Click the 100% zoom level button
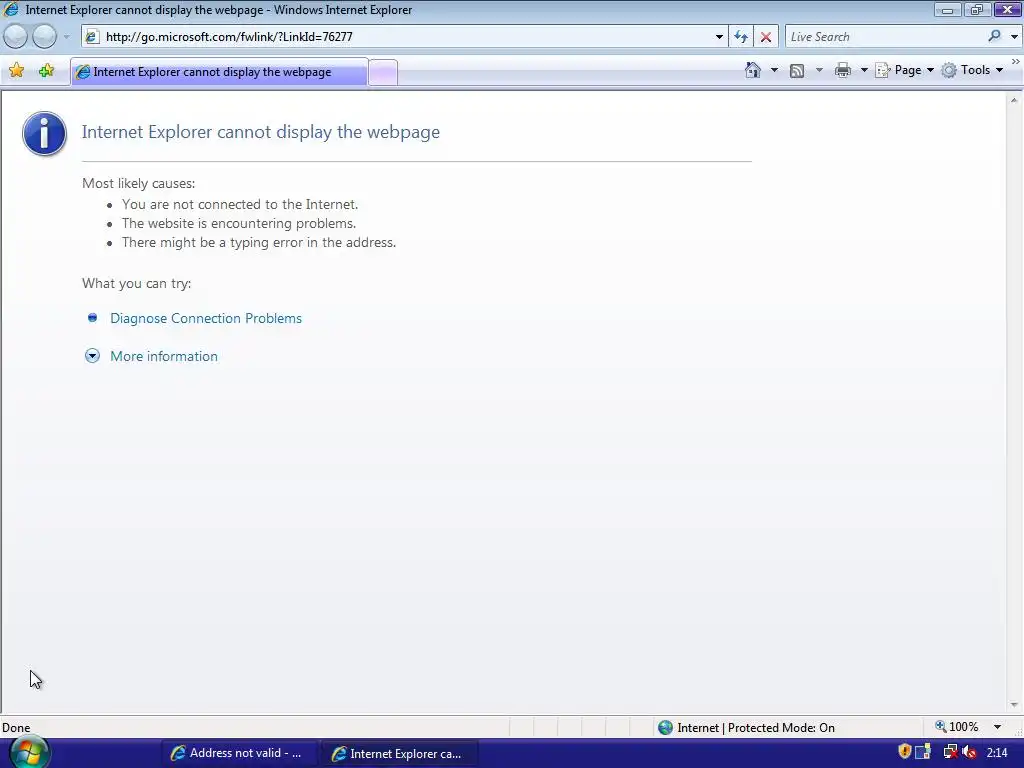 click(x=957, y=727)
